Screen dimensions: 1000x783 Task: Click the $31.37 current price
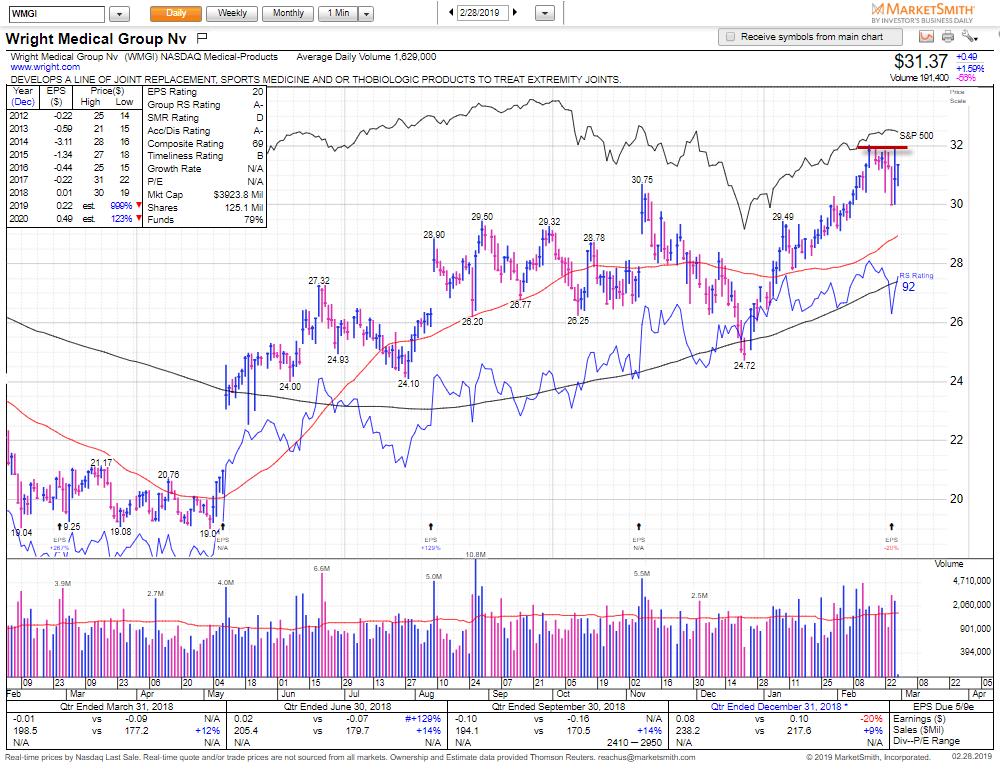[x=920, y=61]
